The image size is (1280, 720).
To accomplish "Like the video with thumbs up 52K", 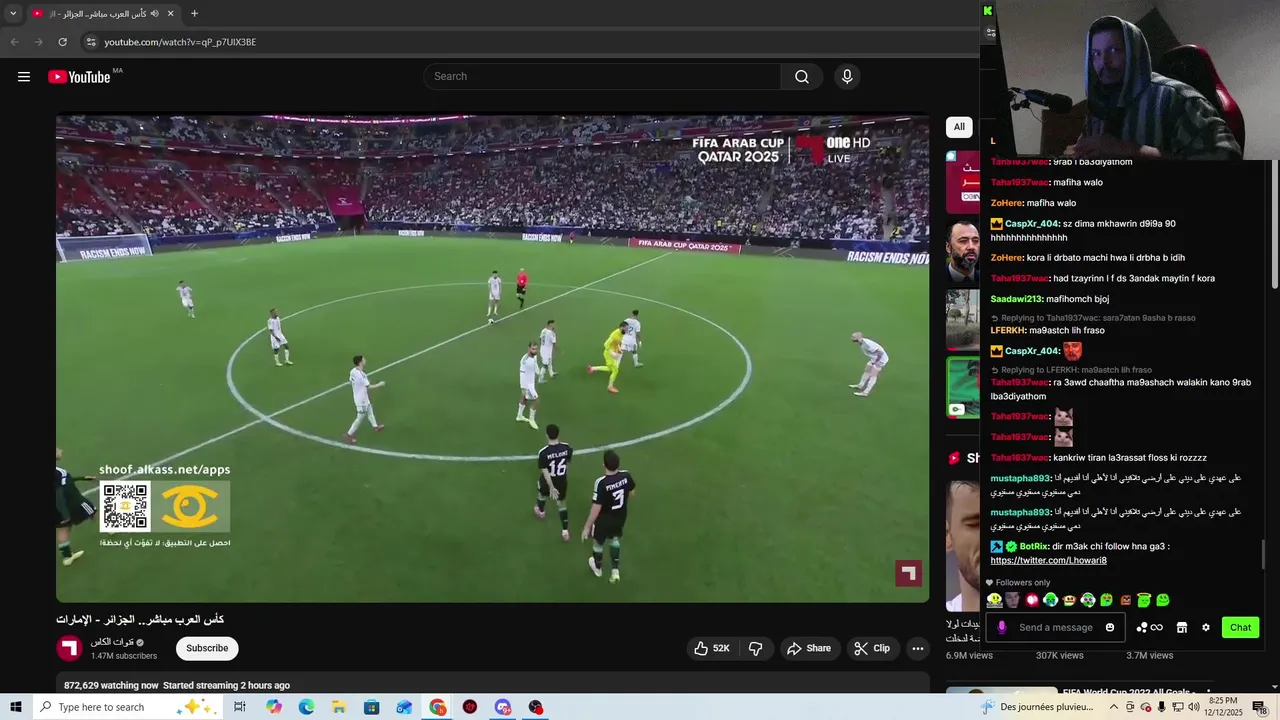I will click(712, 648).
